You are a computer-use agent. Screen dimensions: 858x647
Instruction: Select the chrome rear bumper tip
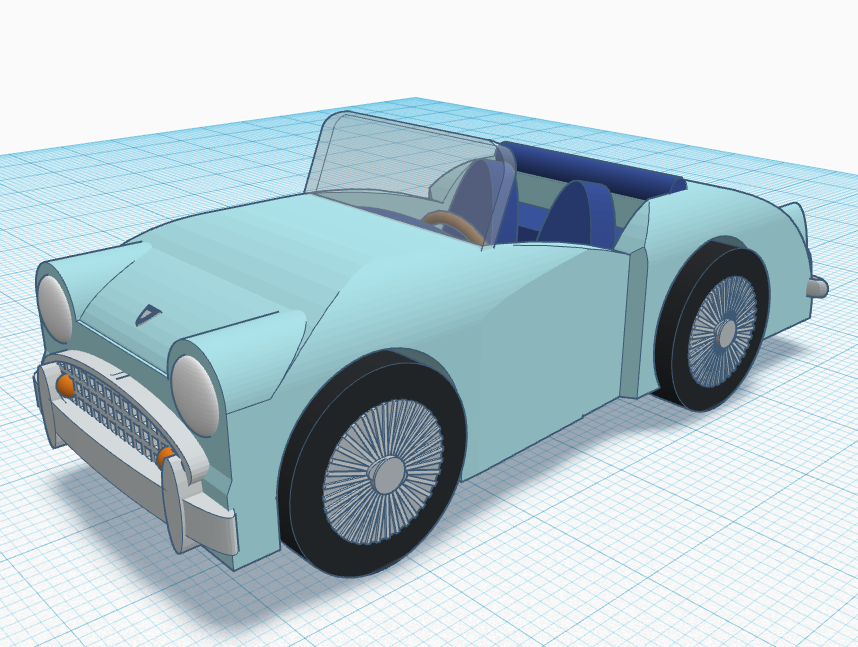(817, 287)
